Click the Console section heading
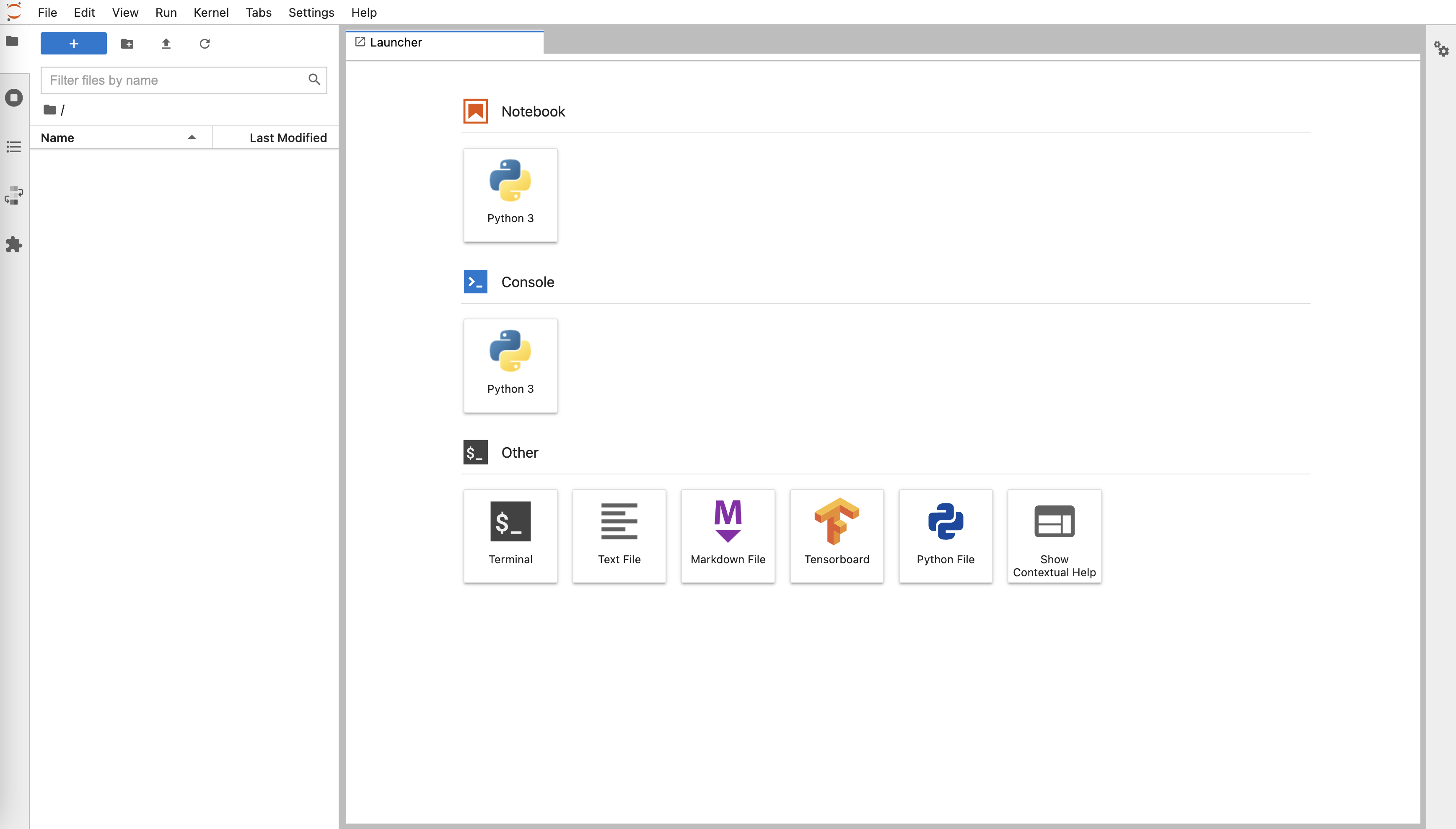The width and height of the screenshot is (1456, 829). [528, 282]
